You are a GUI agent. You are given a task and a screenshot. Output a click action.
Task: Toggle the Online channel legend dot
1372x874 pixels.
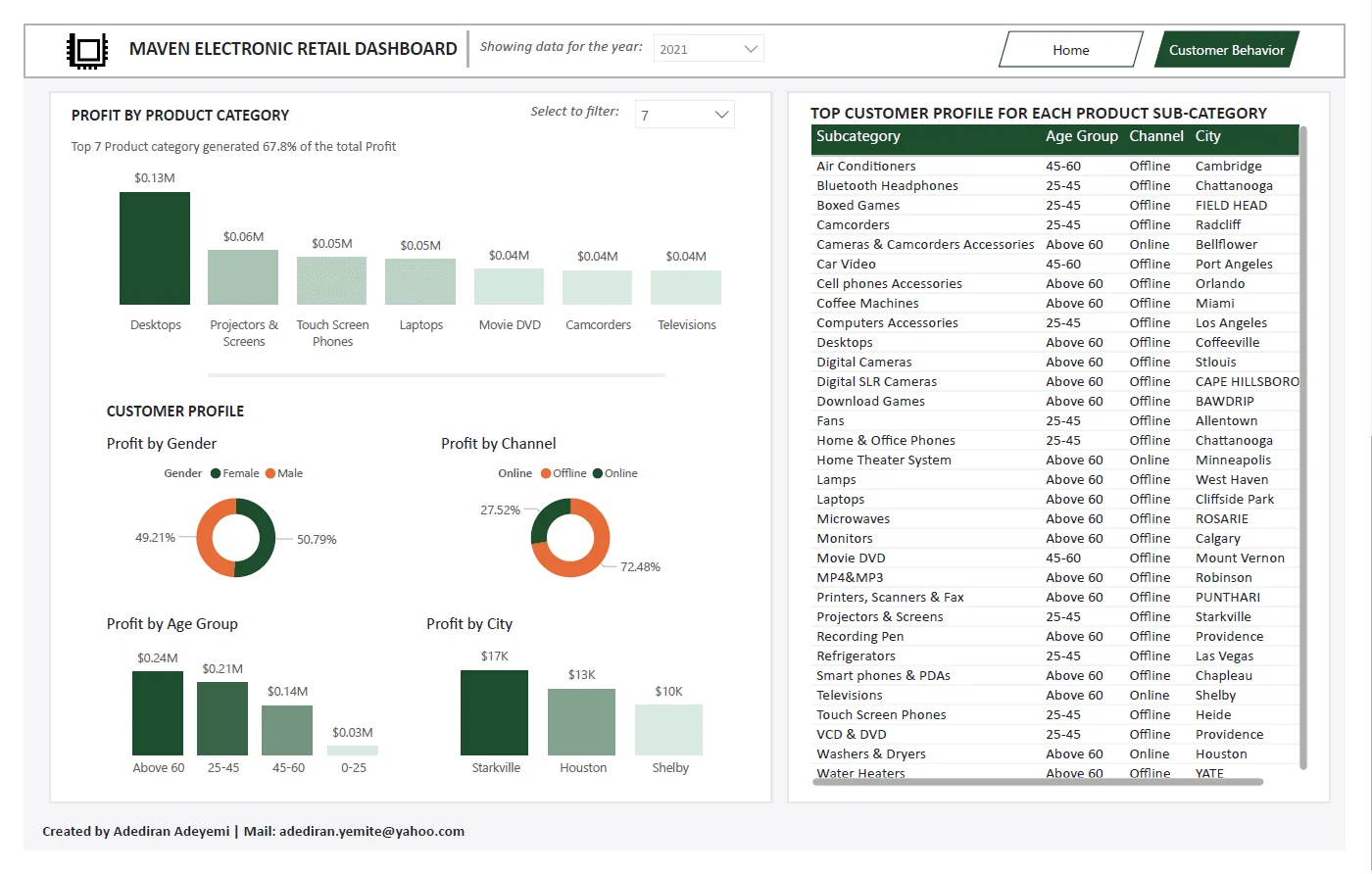[x=598, y=473]
